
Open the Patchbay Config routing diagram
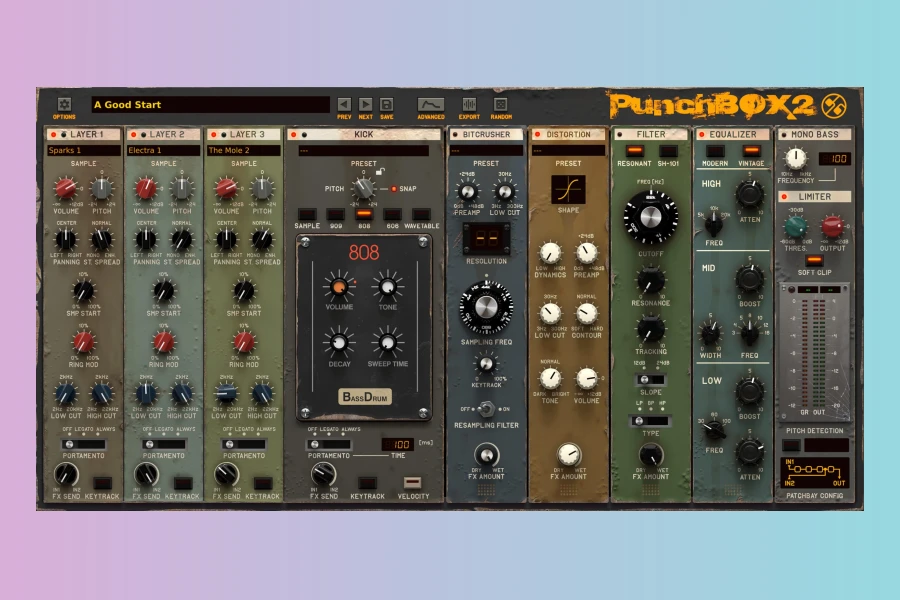[x=814, y=474]
